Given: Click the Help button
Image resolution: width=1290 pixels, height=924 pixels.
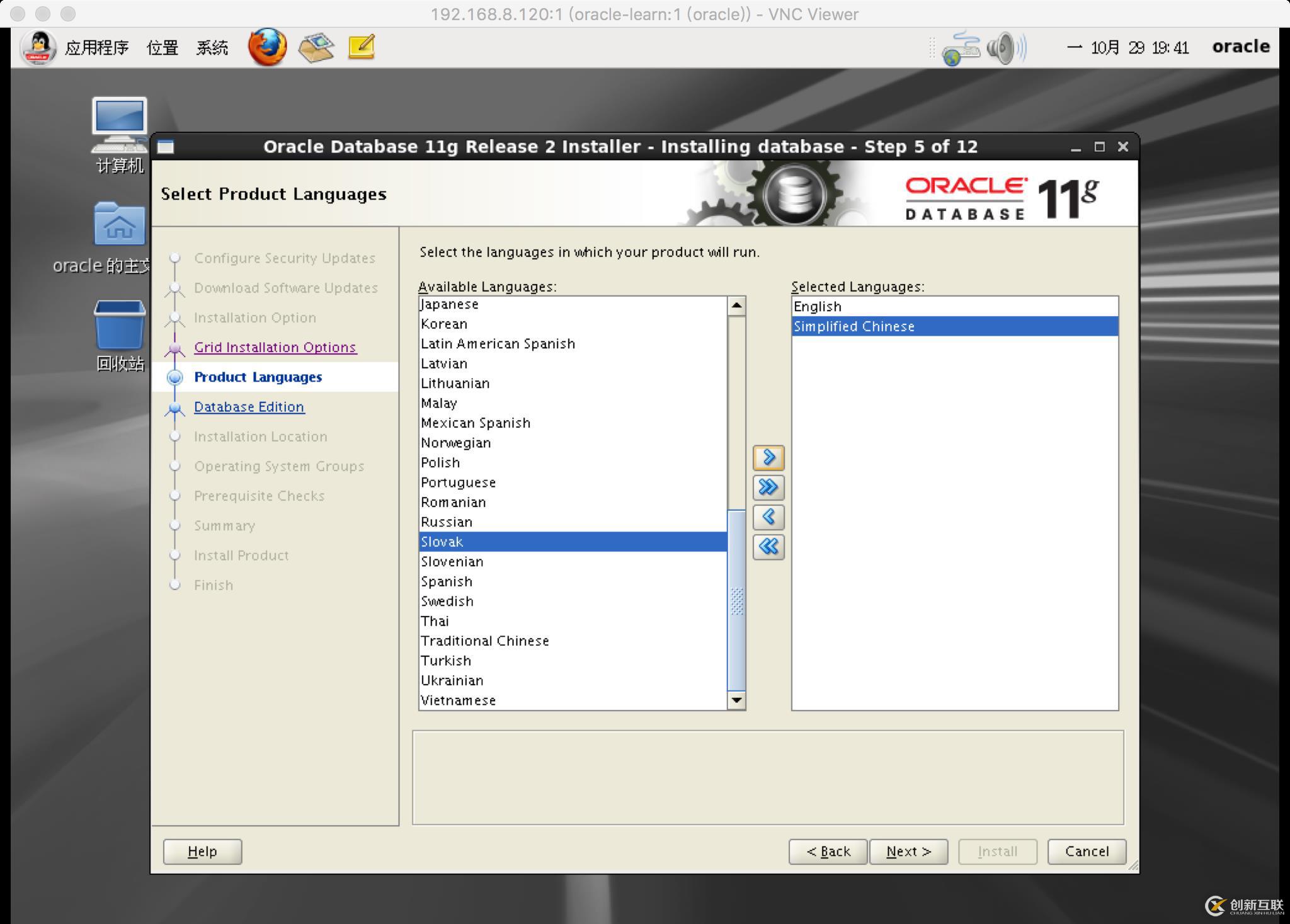Looking at the screenshot, I should pyautogui.click(x=202, y=852).
